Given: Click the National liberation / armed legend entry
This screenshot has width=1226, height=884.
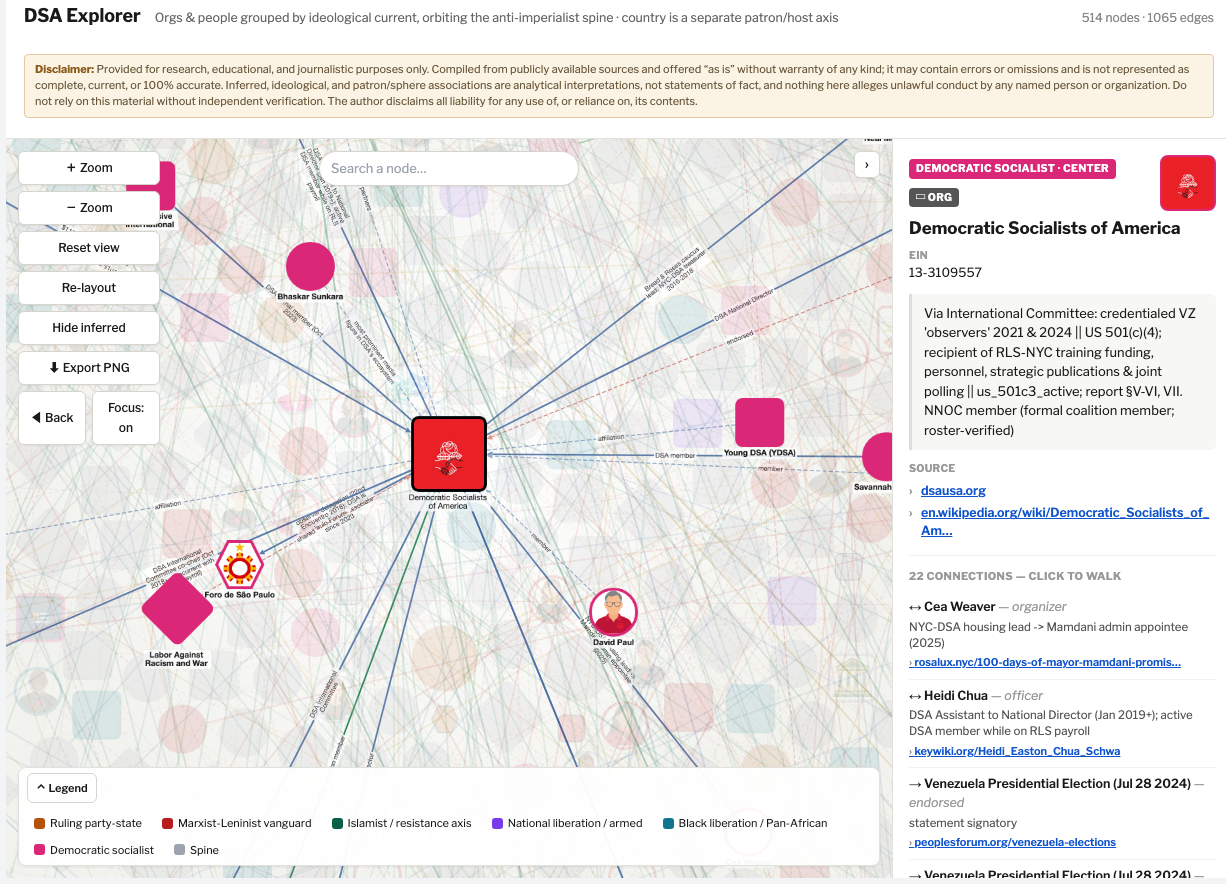Looking at the screenshot, I should [x=567, y=823].
